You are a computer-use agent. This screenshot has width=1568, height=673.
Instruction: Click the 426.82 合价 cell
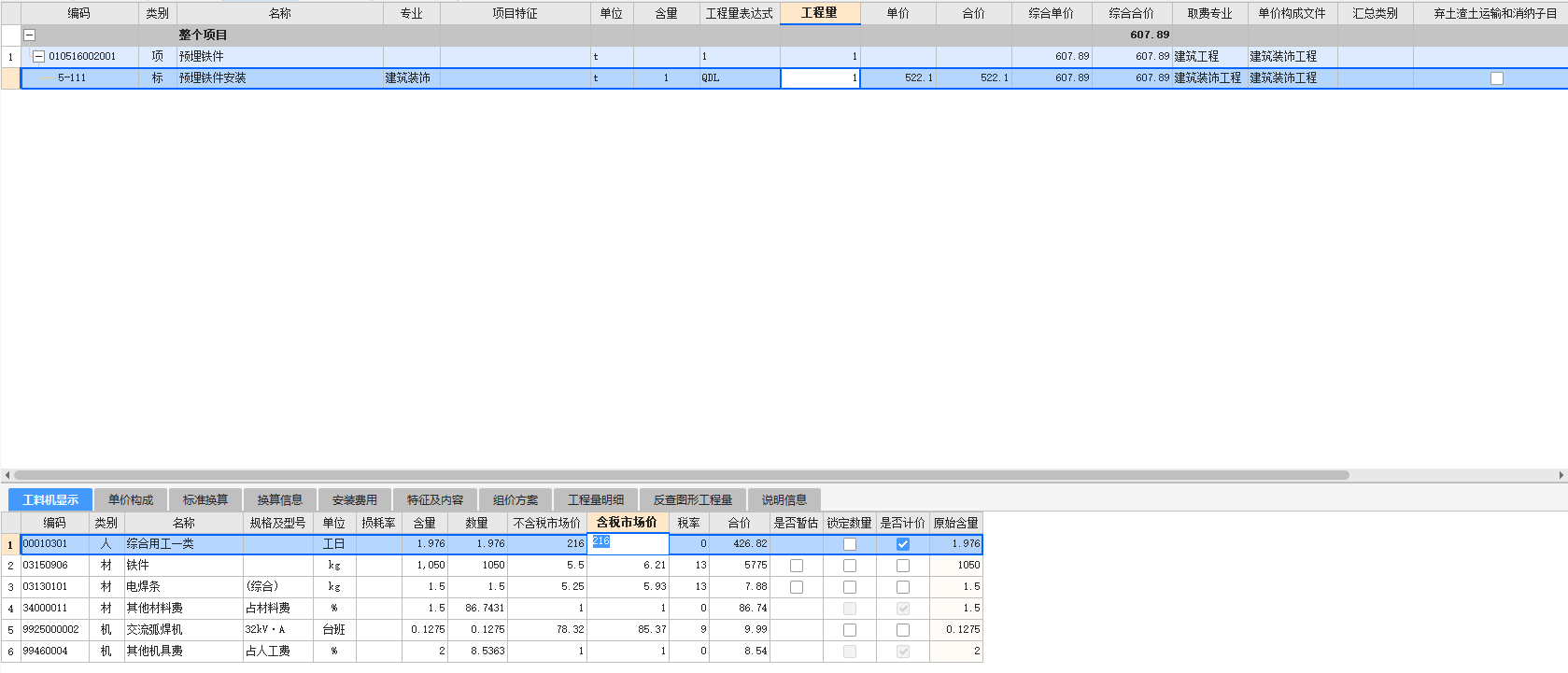coord(740,543)
